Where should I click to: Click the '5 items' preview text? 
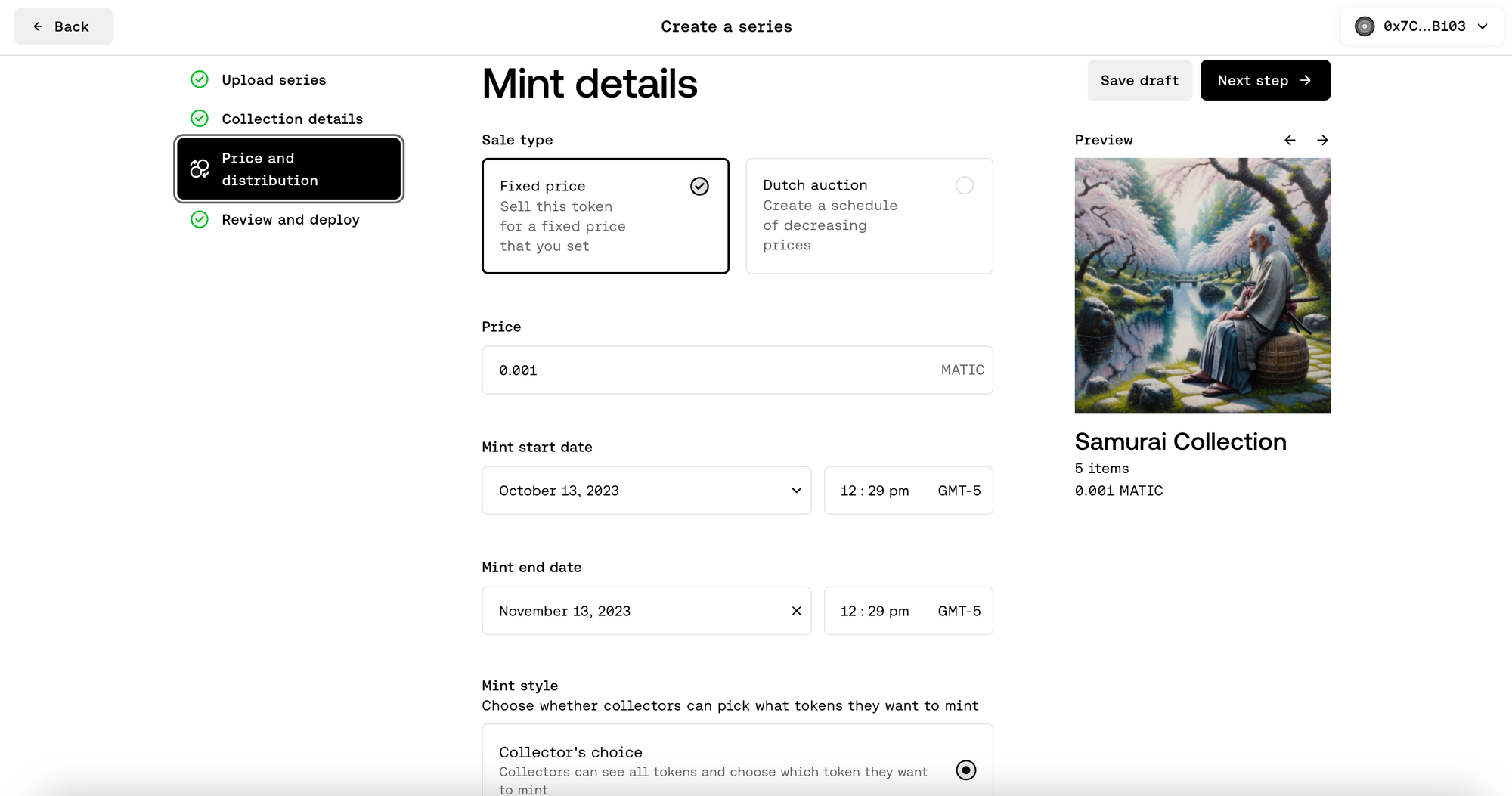click(x=1102, y=469)
